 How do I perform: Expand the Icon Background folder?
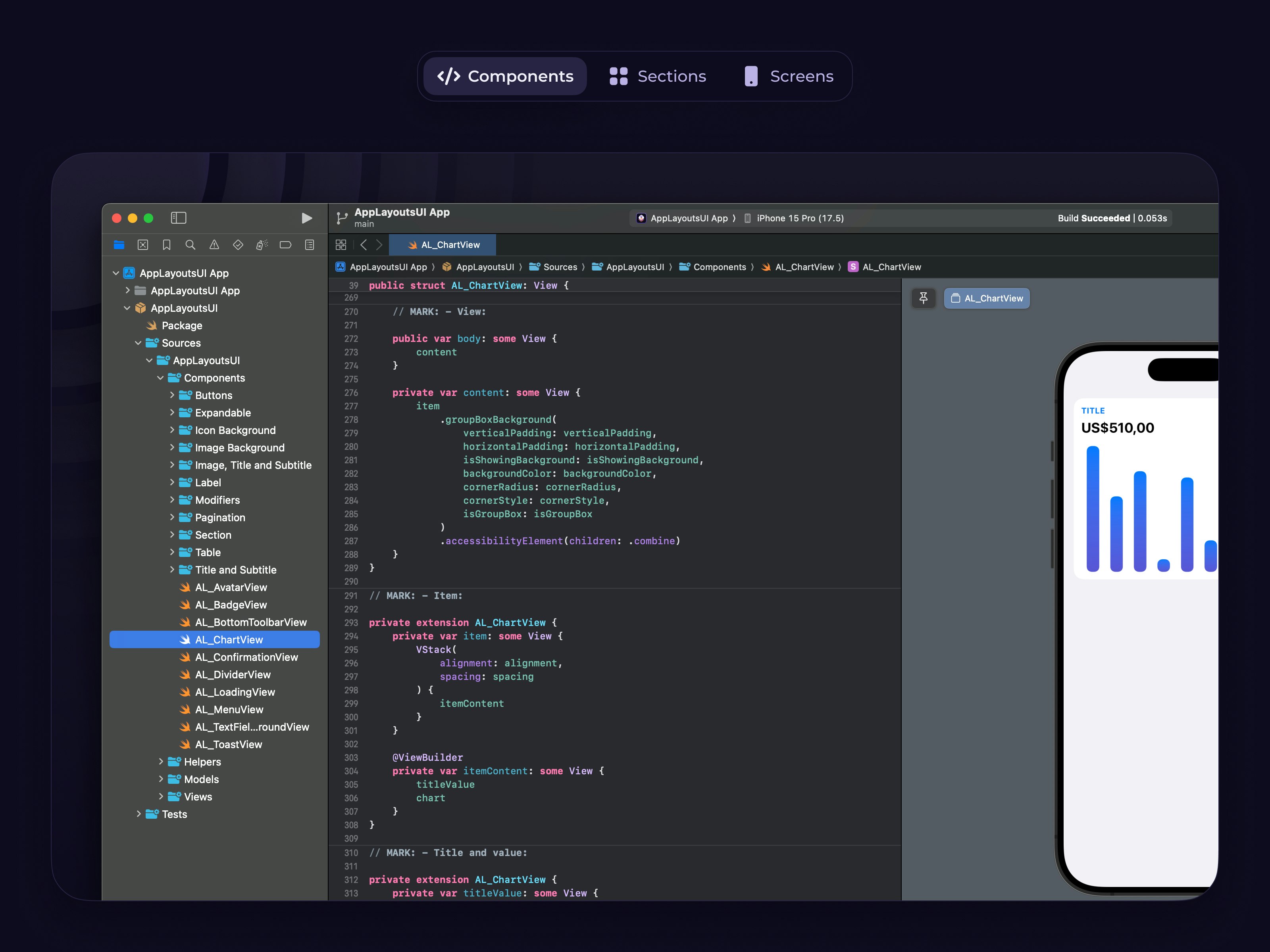[x=172, y=430]
